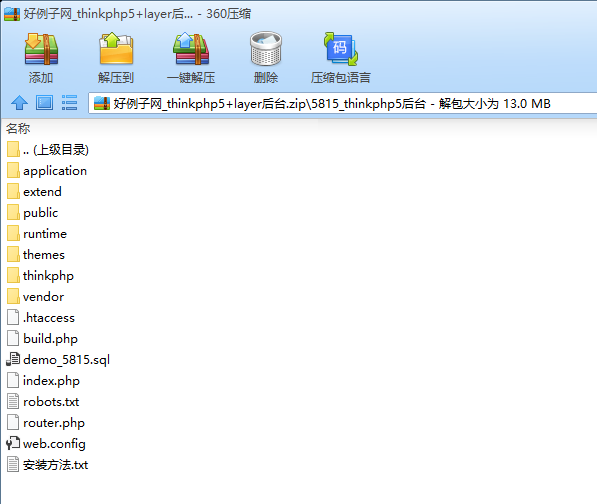Select the .htaccess file
The width and height of the screenshot is (597, 504).
pos(41,317)
